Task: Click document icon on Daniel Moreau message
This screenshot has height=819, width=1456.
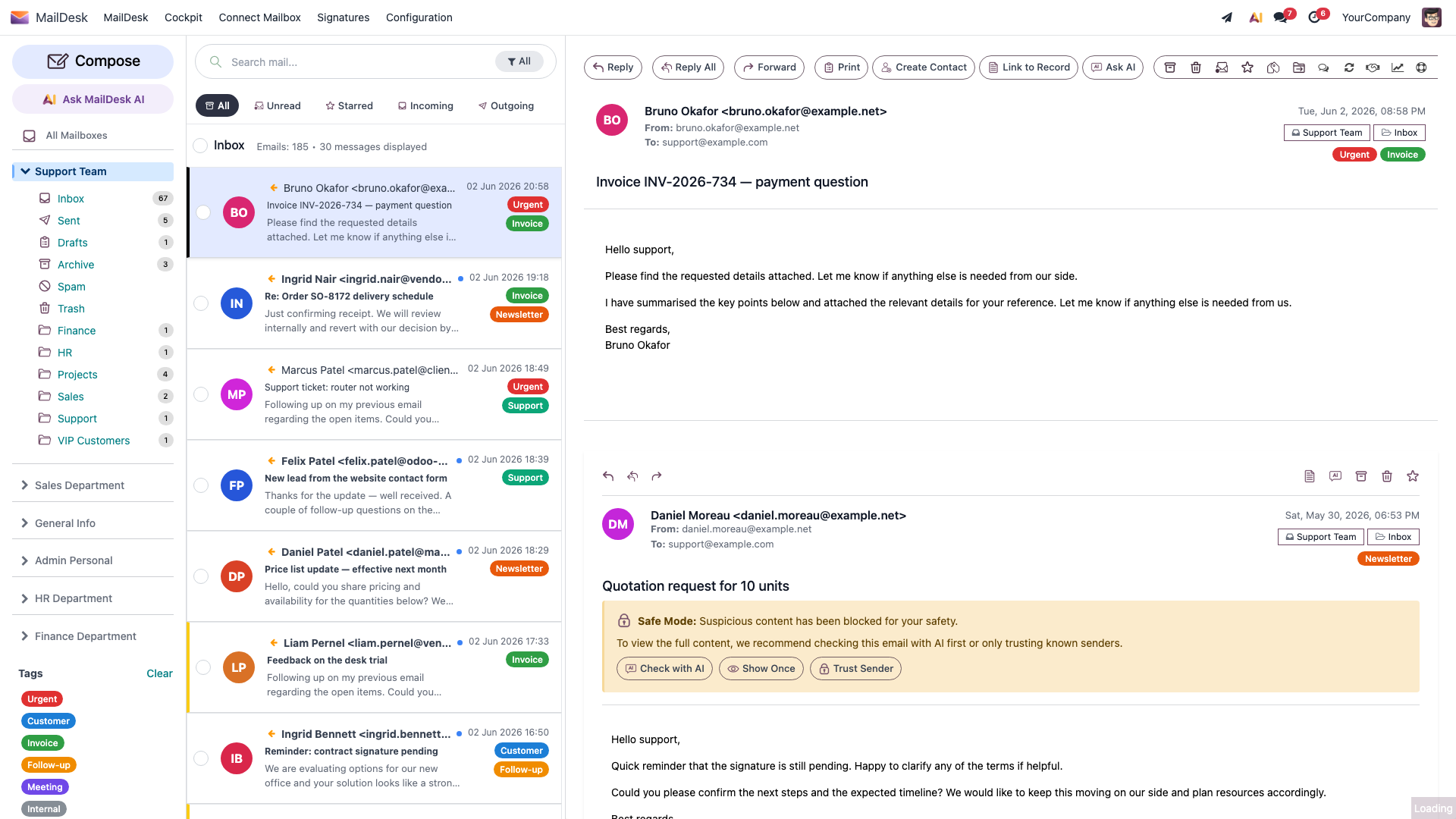Action: click(x=1310, y=476)
